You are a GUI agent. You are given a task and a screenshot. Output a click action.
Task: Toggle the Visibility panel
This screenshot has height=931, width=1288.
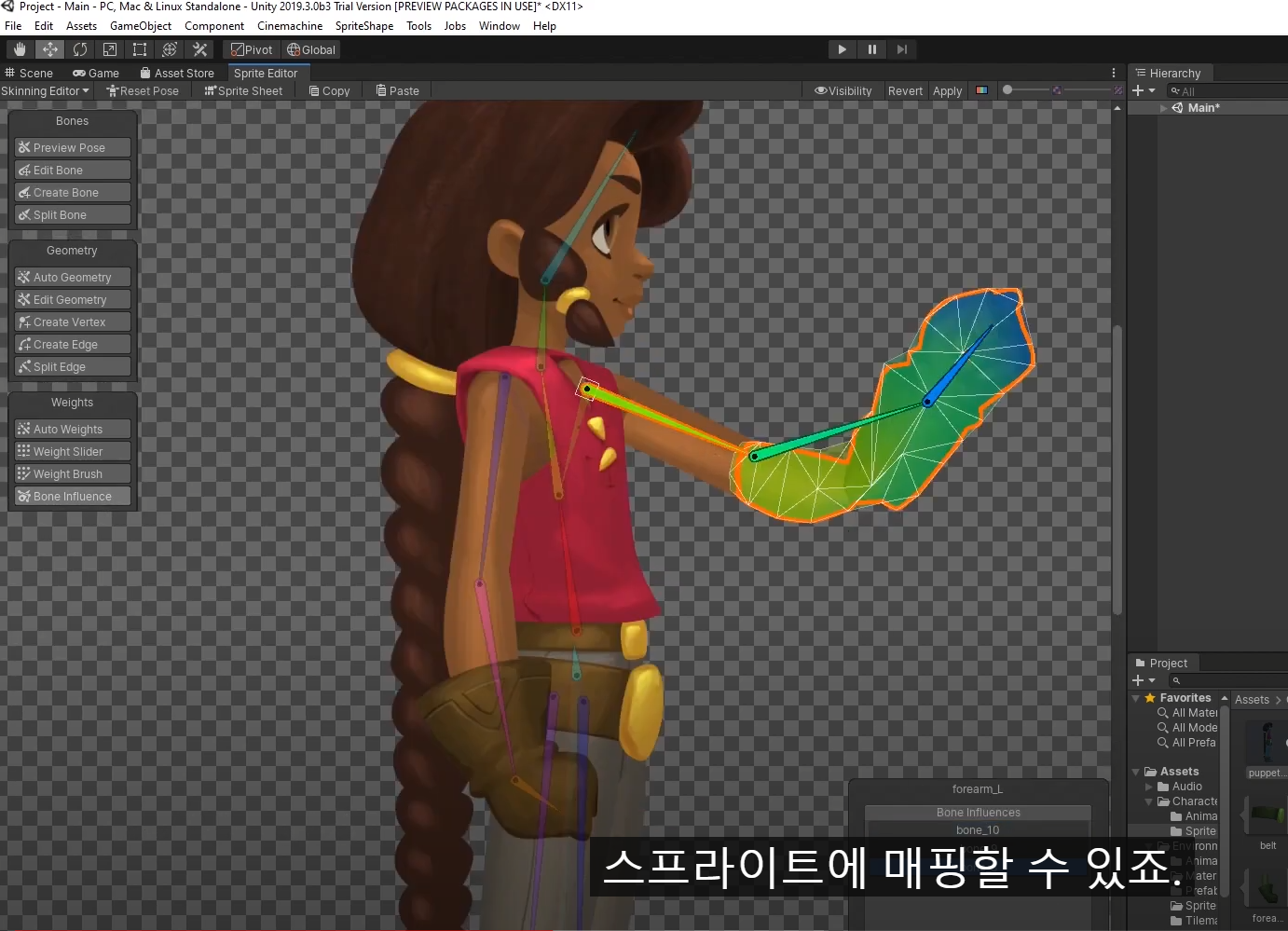click(x=843, y=90)
